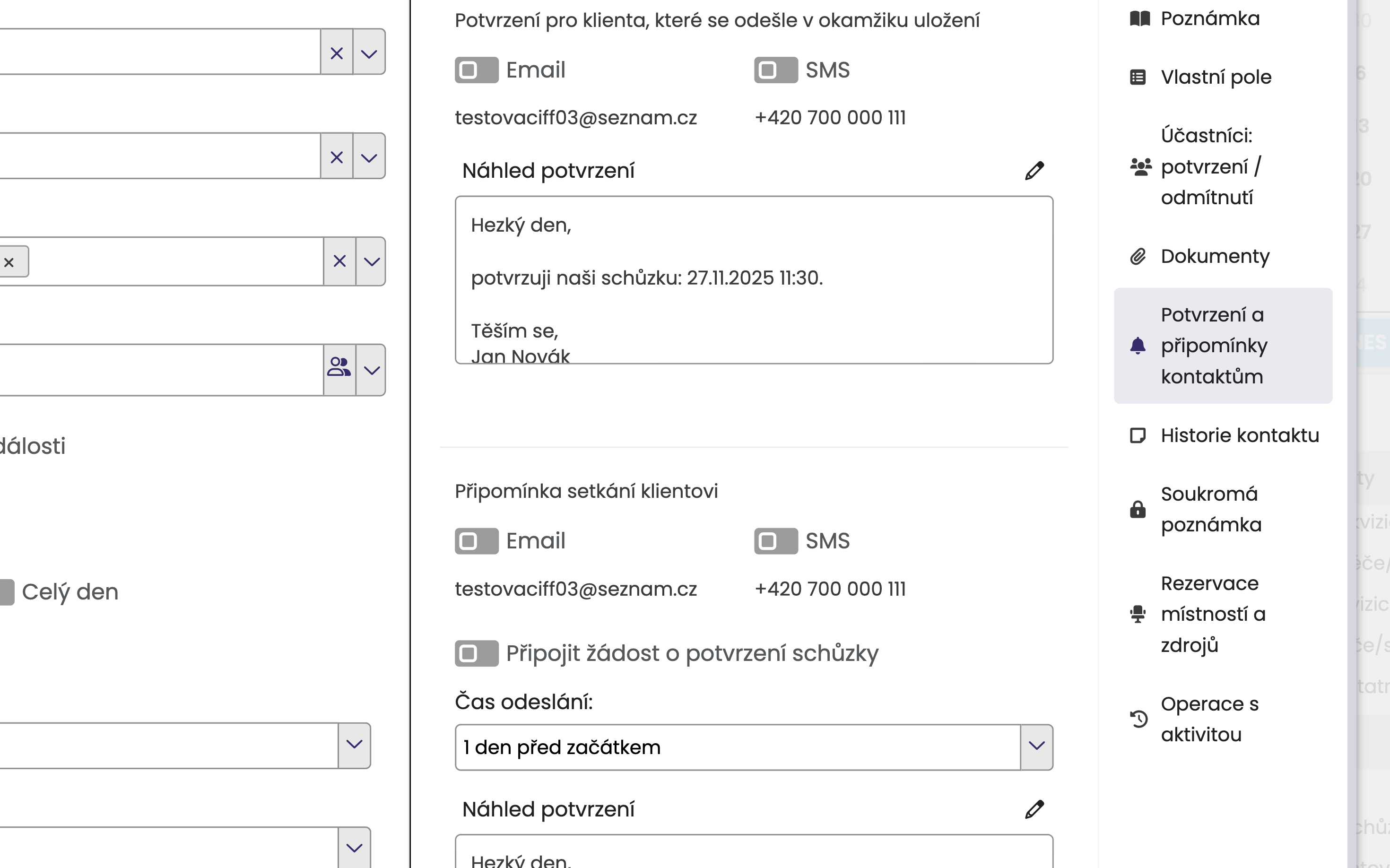Toggle Připojit žádost o potvrzení schůzky
1390x868 pixels.
click(477, 653)
